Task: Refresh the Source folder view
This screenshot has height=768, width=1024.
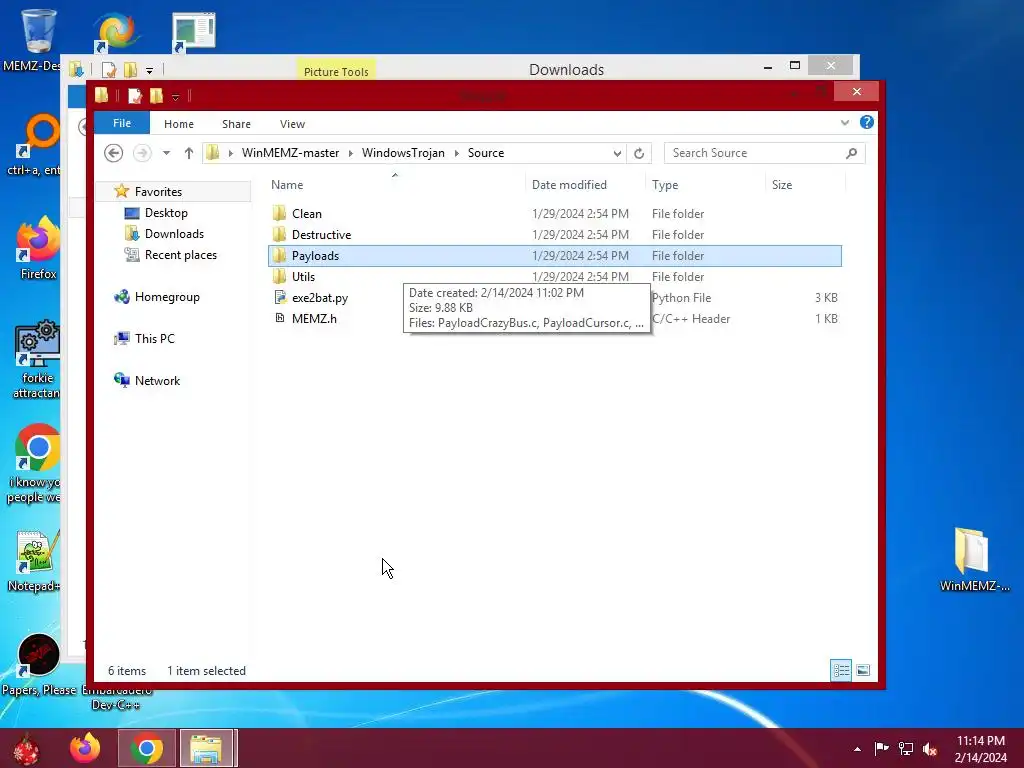Action: [639, 153]
